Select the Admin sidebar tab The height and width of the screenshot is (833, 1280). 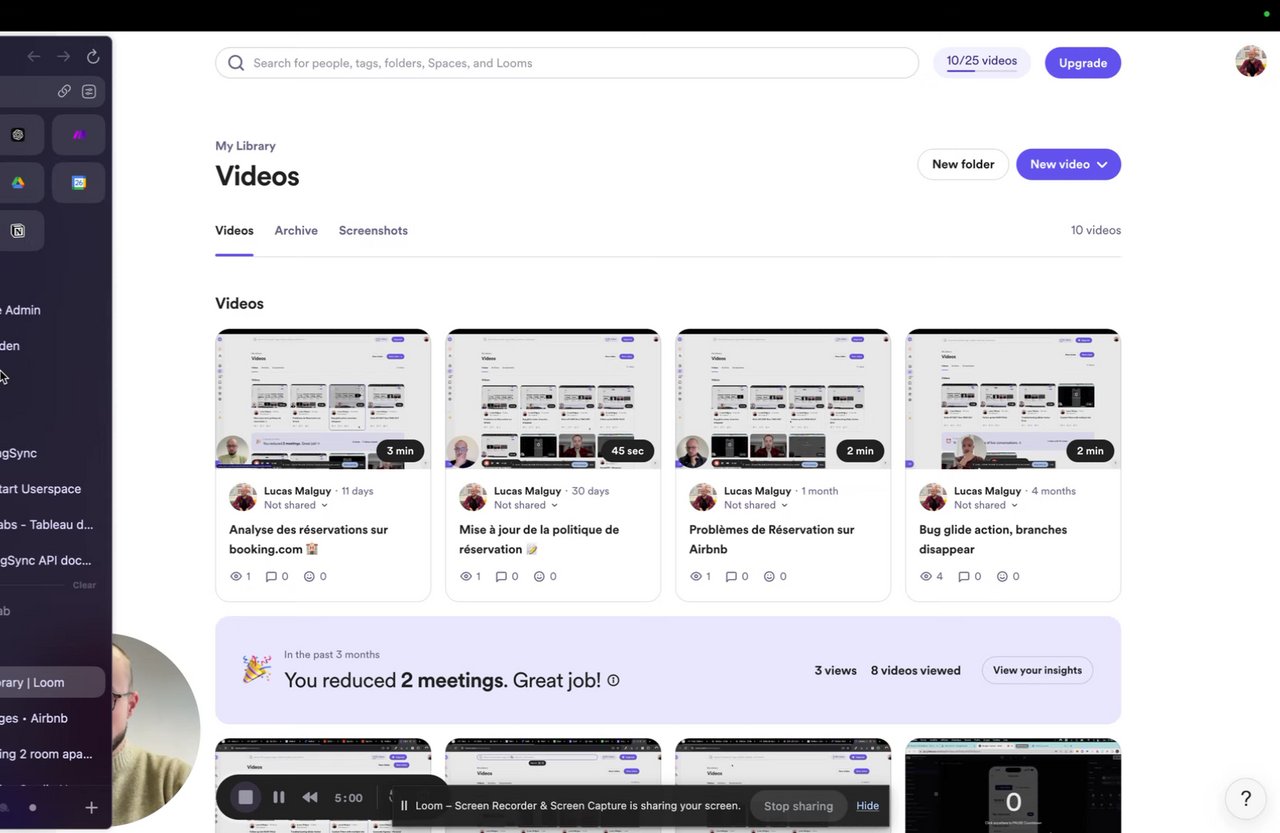point(52,310)
